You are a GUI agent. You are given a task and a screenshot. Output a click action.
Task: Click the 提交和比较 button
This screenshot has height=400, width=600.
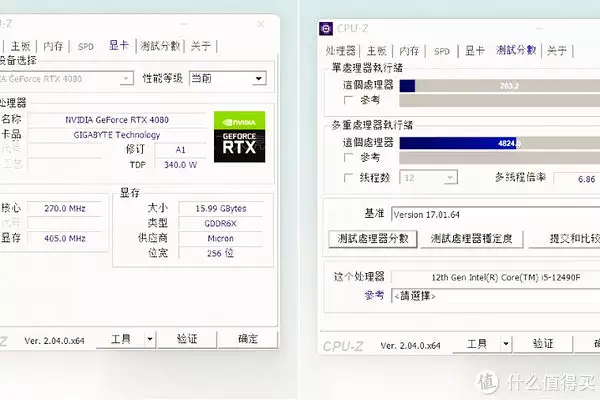[x=564, y=239]
